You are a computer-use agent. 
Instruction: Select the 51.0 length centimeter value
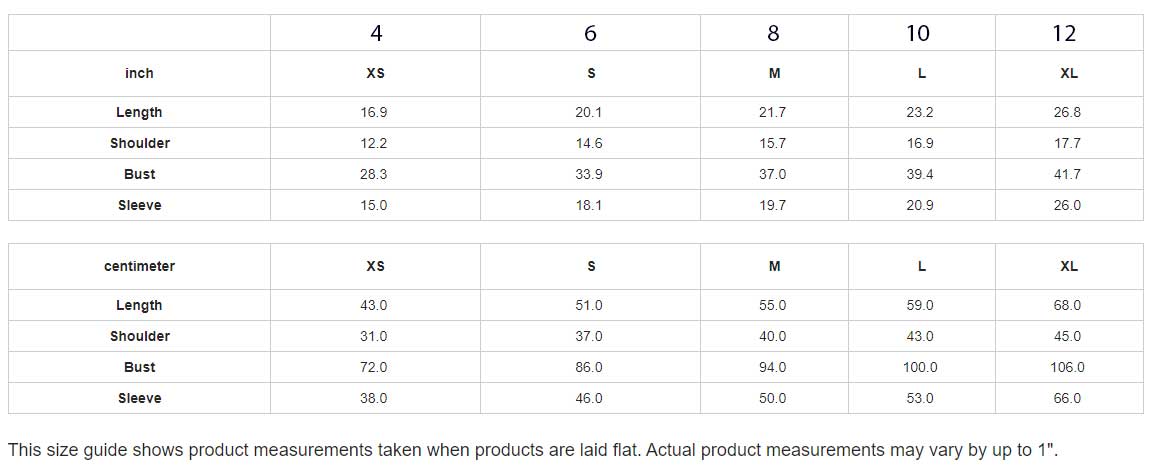589,306
